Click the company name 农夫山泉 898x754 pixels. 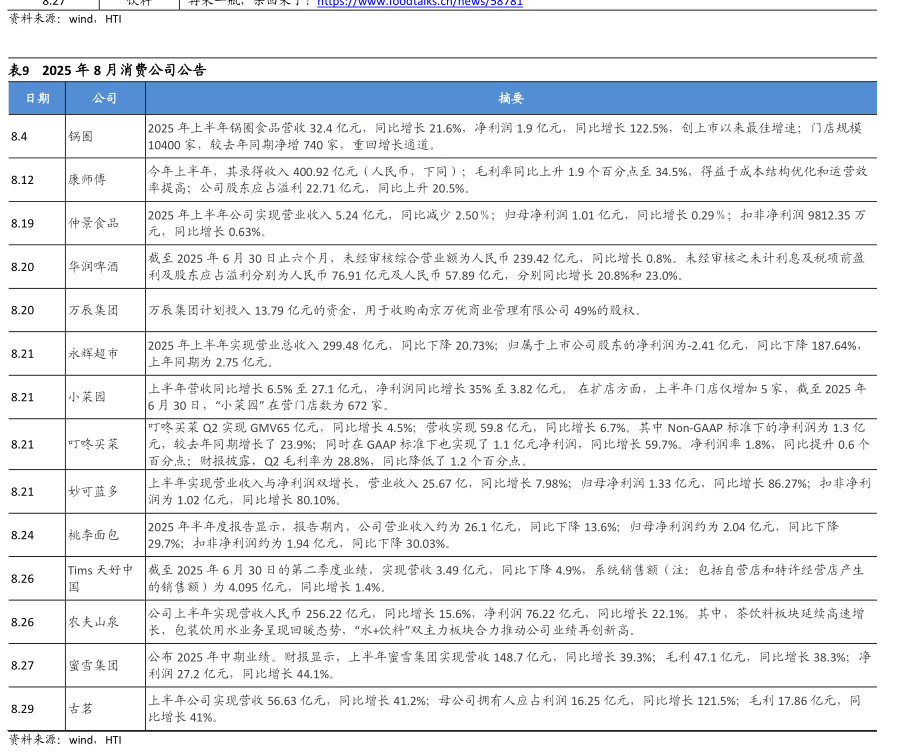[x=93, y=622]
